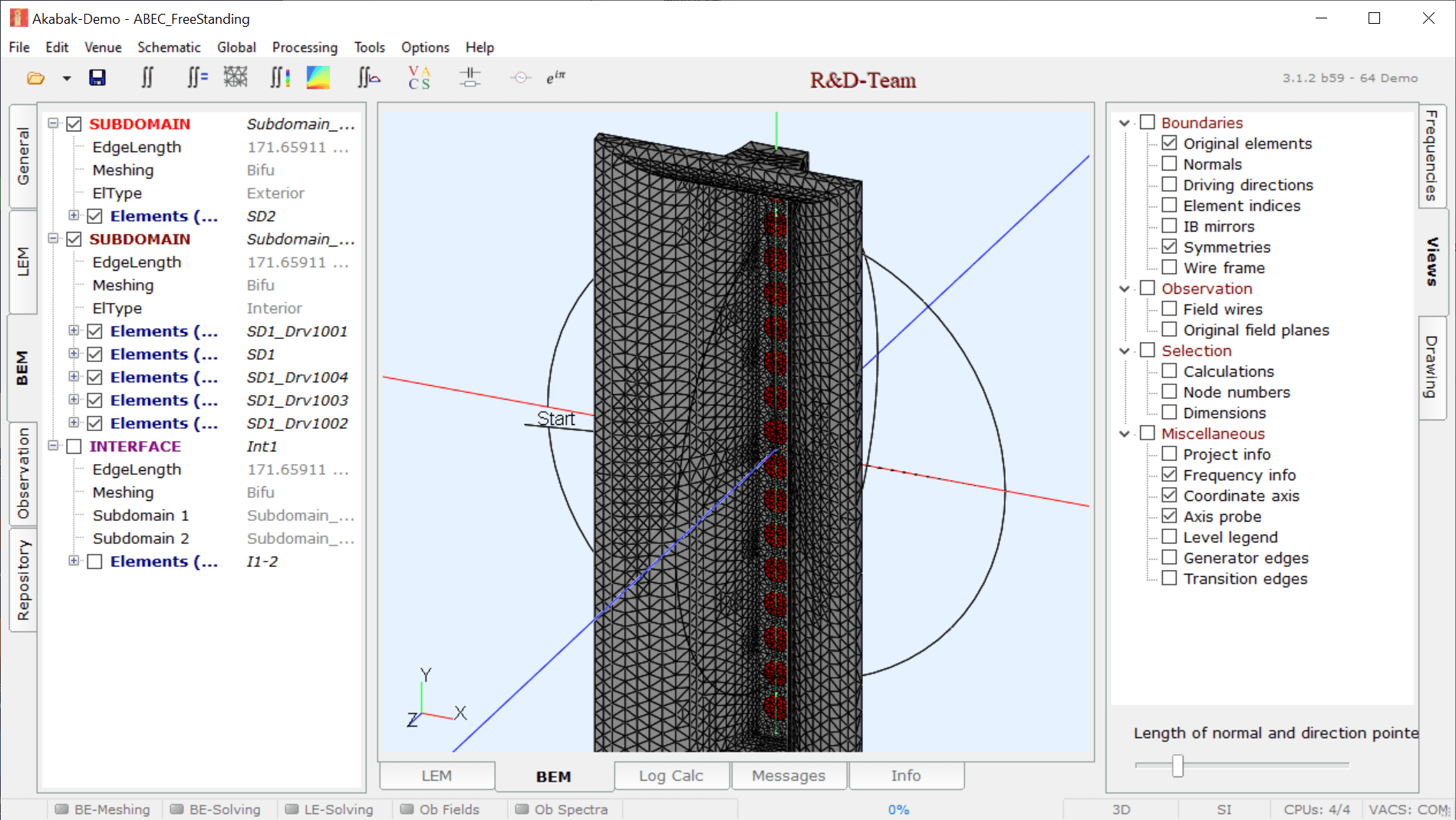
Task: Click the plain double-integral toolbar icon
Action: [147, 77]
